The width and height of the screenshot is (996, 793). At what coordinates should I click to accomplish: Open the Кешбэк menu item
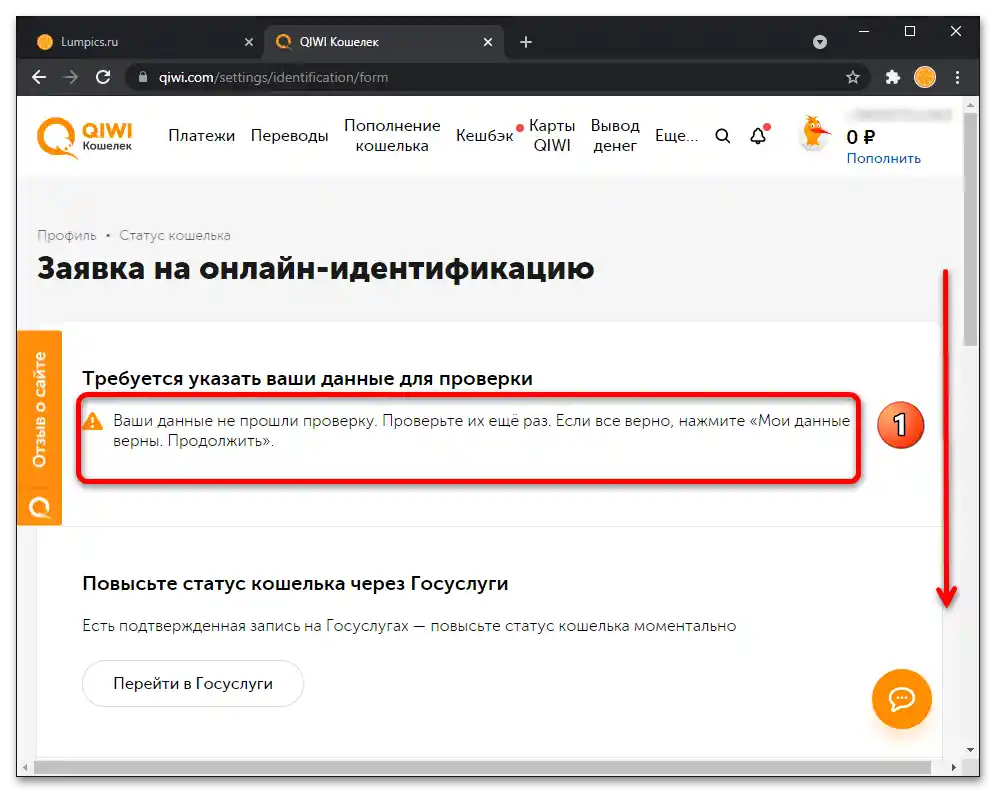tap(485, 135)
